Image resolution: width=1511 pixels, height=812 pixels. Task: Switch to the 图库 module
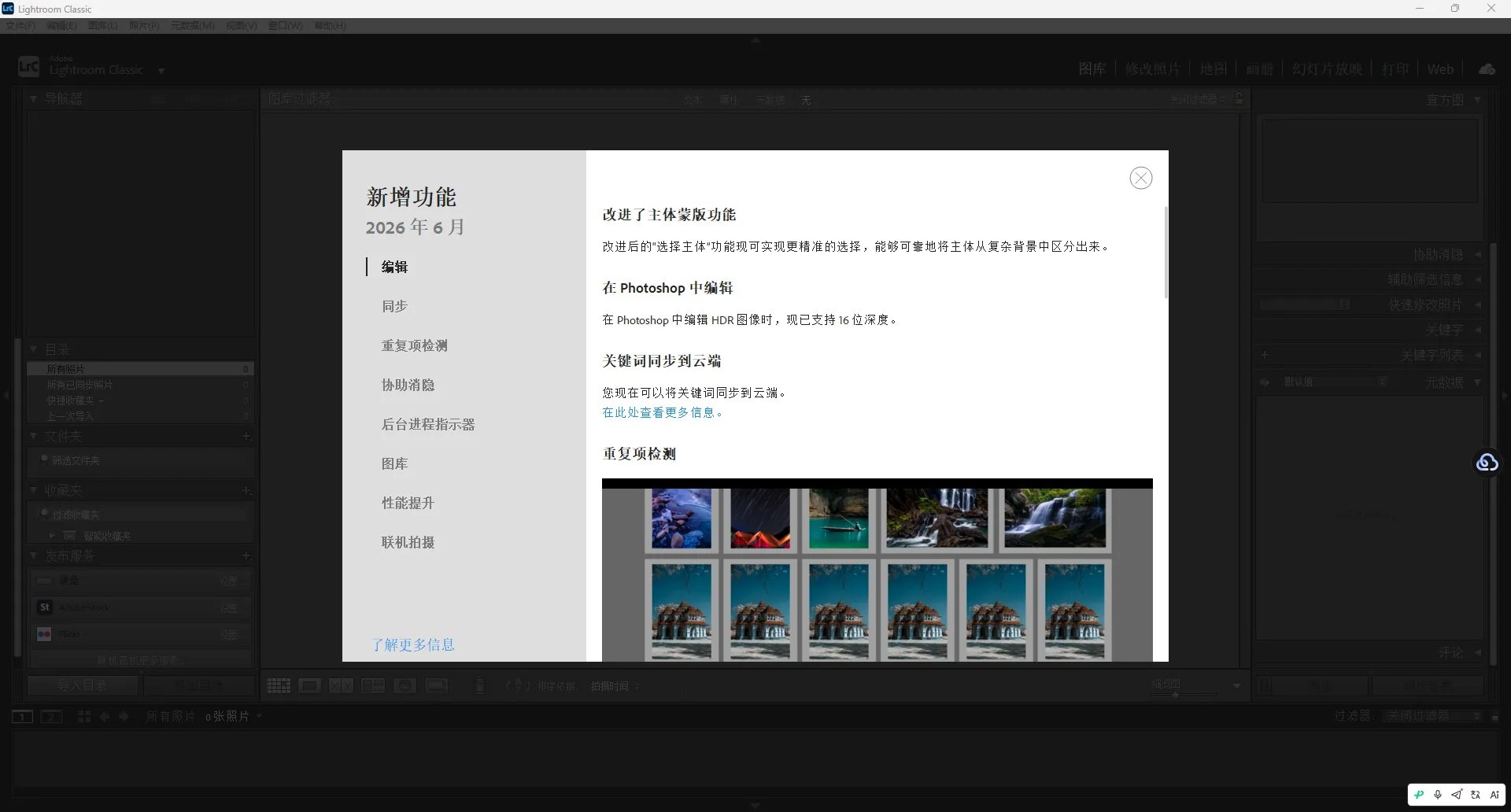(1092, 69)
